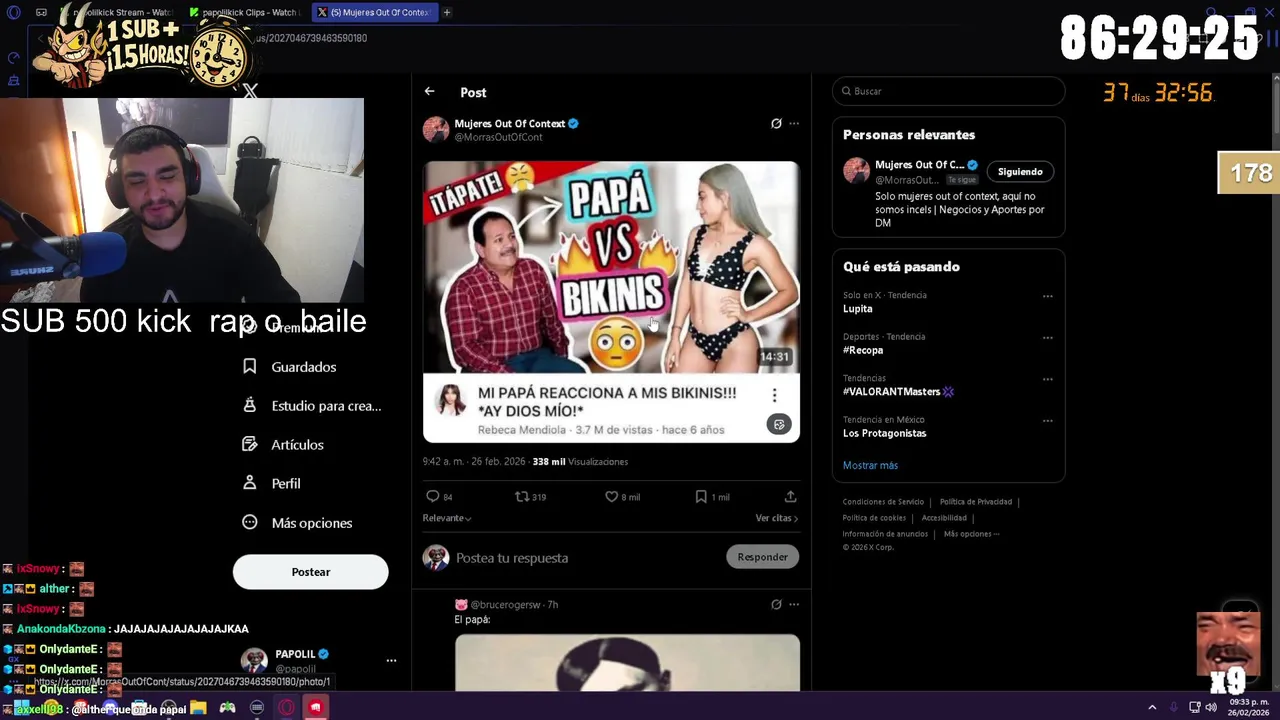Image resolution: width=1280 pixels, height=720 pixels.
Task: Open the Los Protagonistas trending topic
Action: pos(884,433)
